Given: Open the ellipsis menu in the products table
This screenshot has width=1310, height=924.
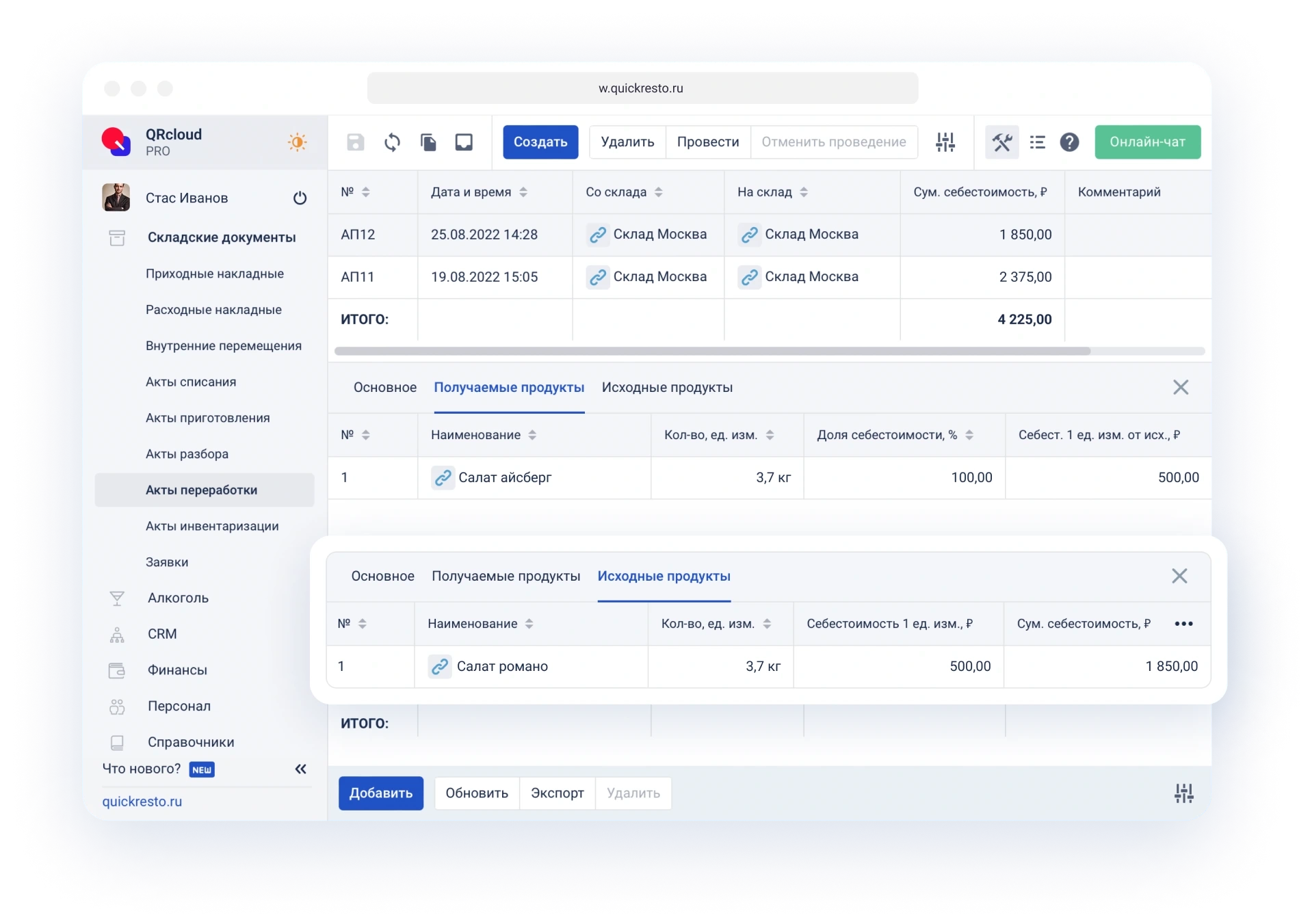Looking at the screenshot, I should click(x=1185, y=623).
